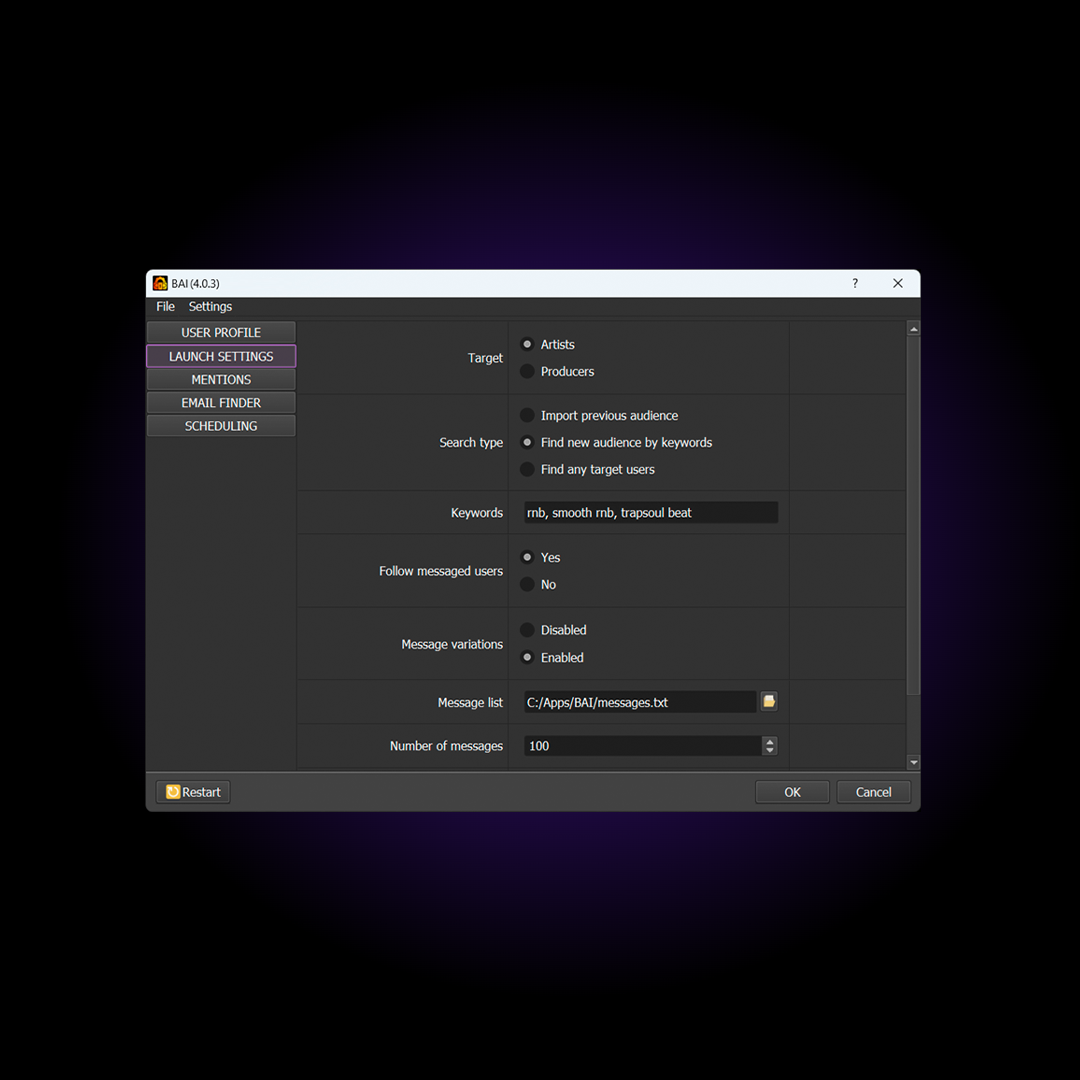The height and width of the screenshot is (1080, 1080).
Task: Switch to USER PROFILE tab
Action: [x=221, y=332]
